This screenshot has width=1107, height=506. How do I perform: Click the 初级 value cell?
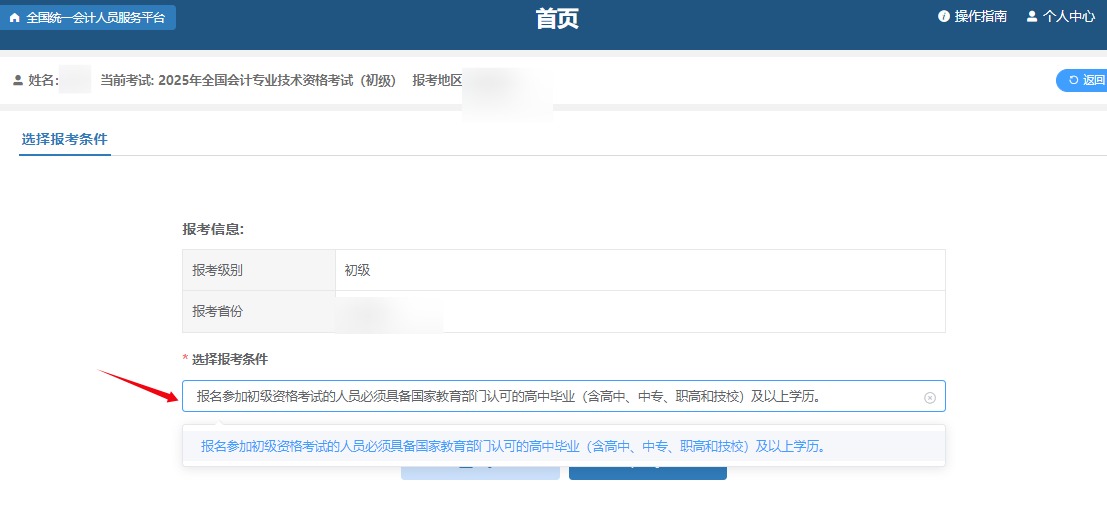pyautogui.click(x=640, y=270)
